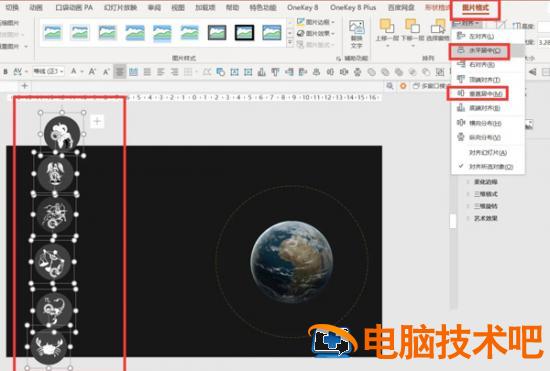Viewport: 550px width, 371px height.
Task: Click the magnifier search icon below the toolbar
Action: 390,86
